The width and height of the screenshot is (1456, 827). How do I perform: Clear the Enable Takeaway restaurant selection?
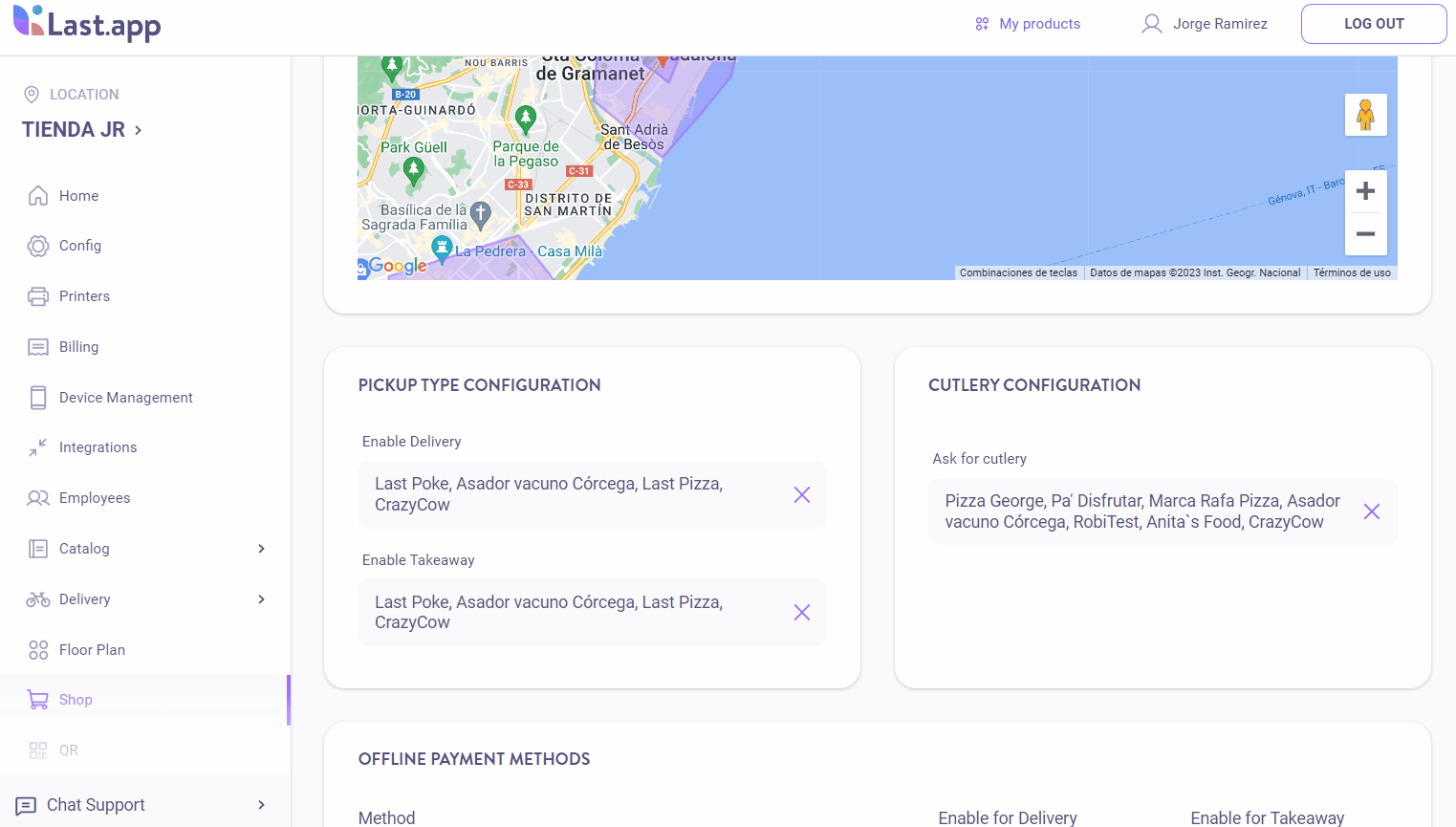click(801, 612)
